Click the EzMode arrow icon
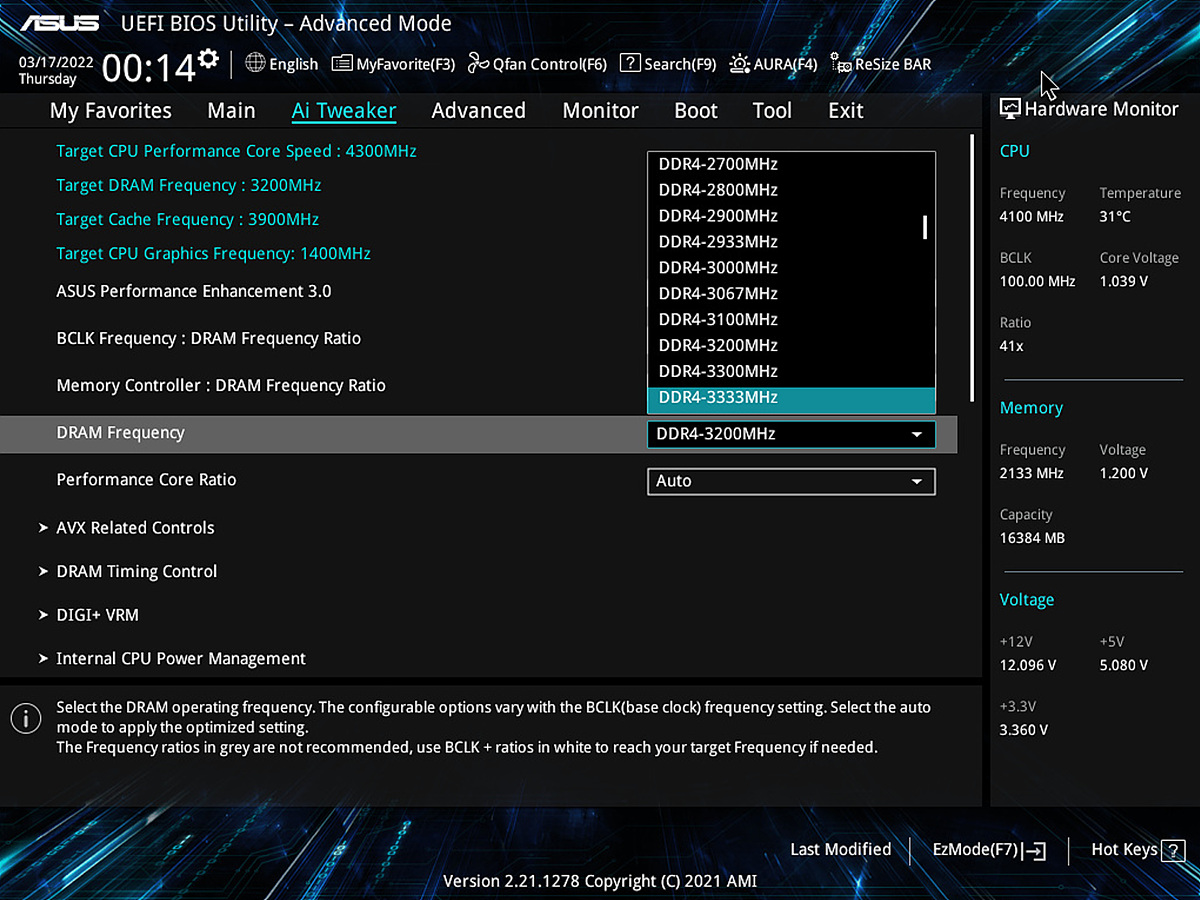The width and height of the screenshot is (1200, 900). 1034,851
